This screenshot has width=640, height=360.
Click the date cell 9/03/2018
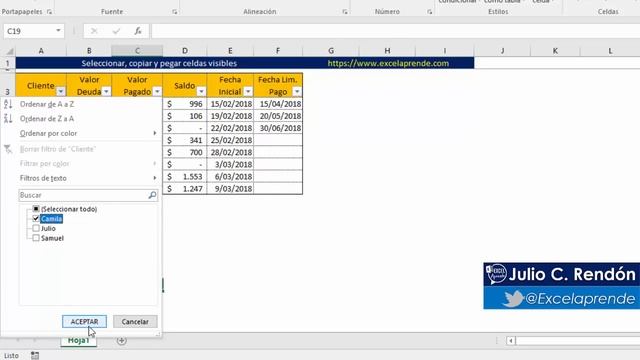231,189
